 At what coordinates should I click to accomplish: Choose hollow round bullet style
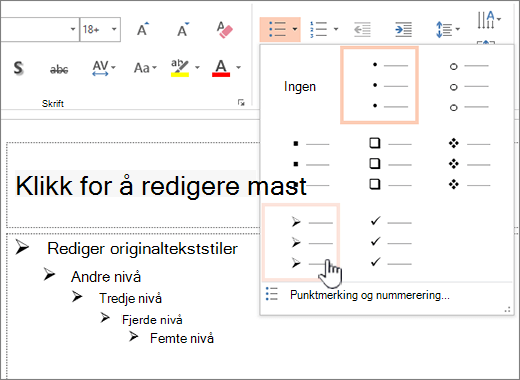point(469,87)
